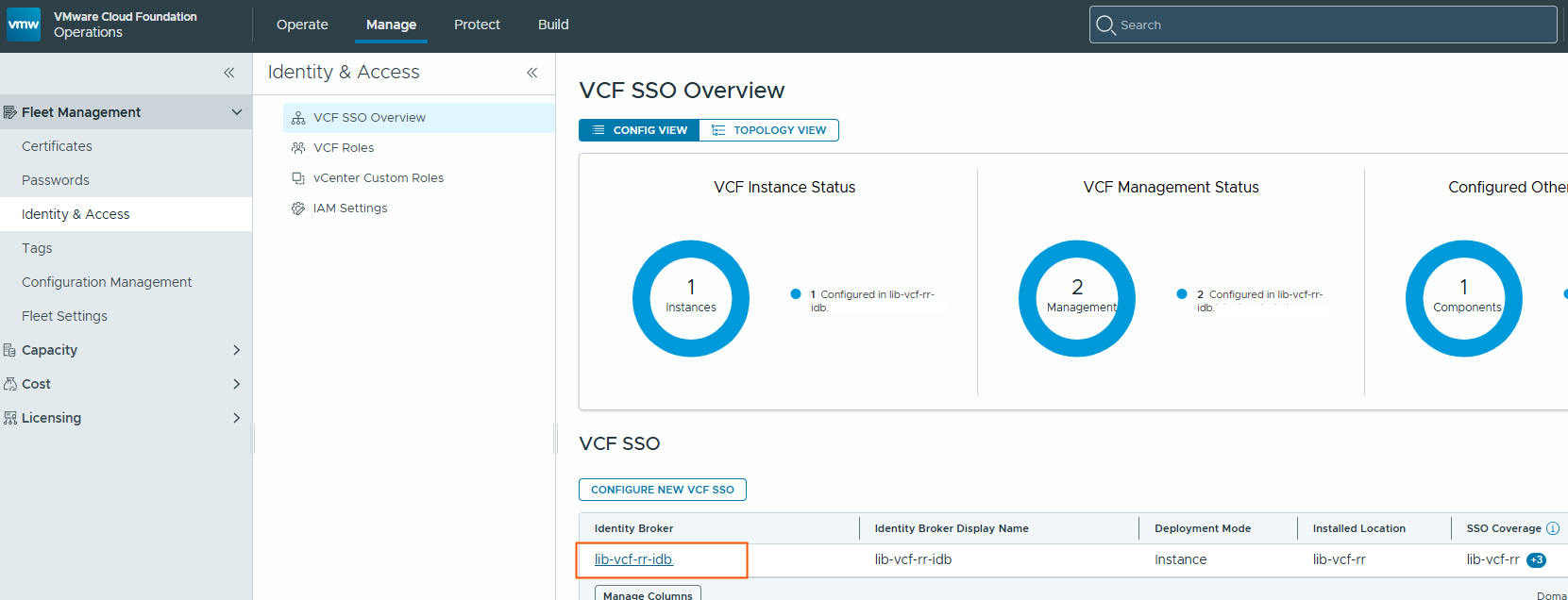This screenshot has height=600, width=1568.
Task: Open the Build tab
Action: pyautogui.click(x=553, y=25)
